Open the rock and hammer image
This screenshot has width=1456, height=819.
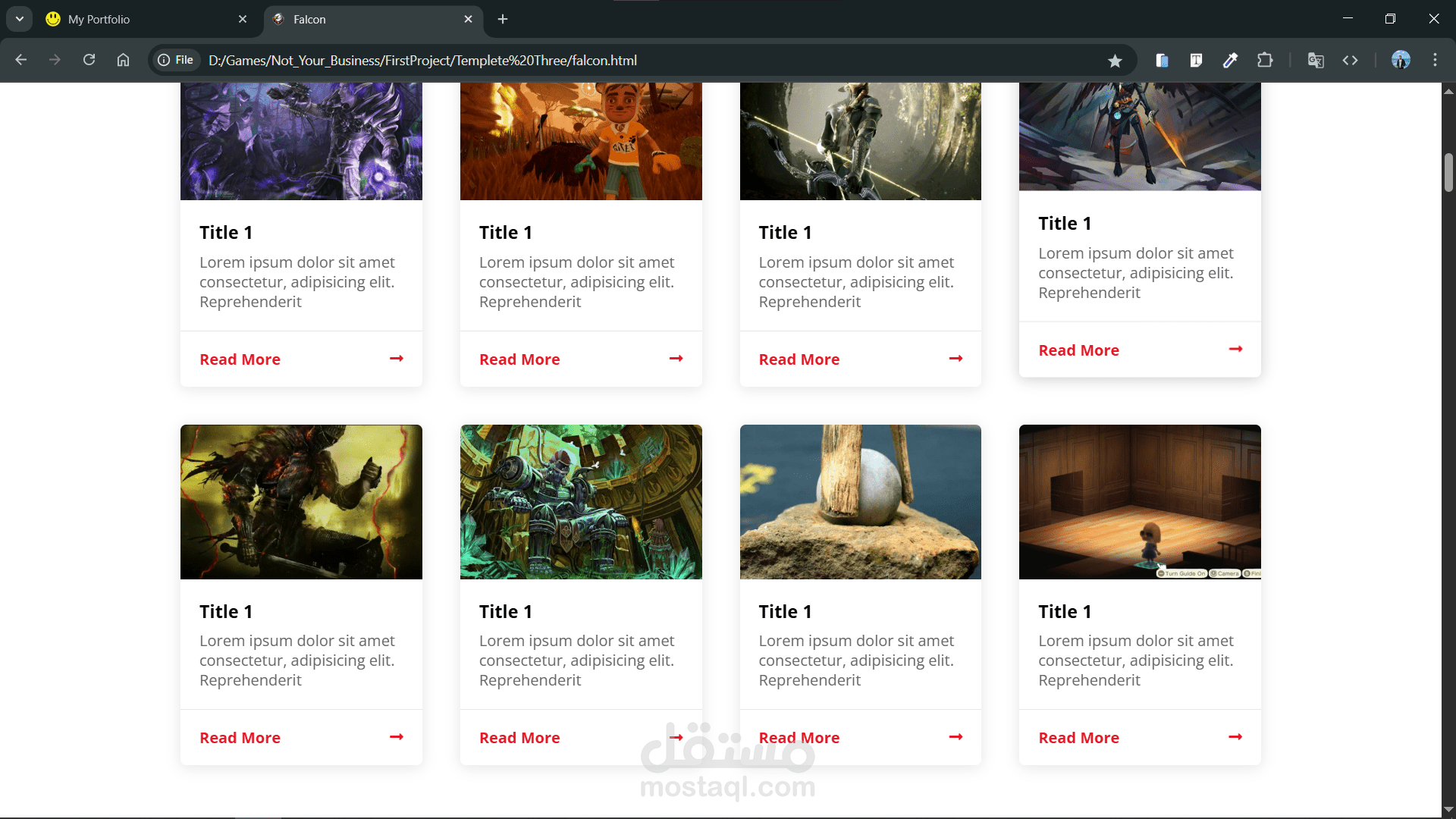(x=861, y=502)
